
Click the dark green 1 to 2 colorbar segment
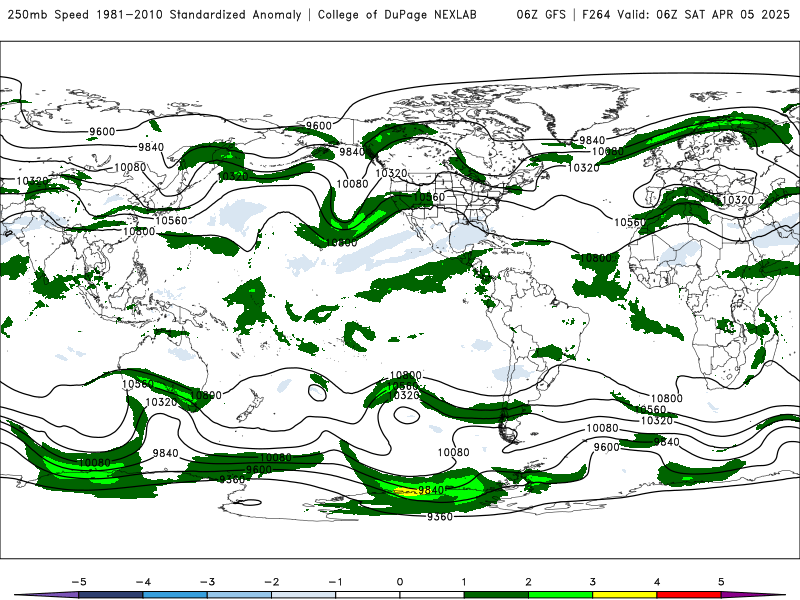coord(496,595)
